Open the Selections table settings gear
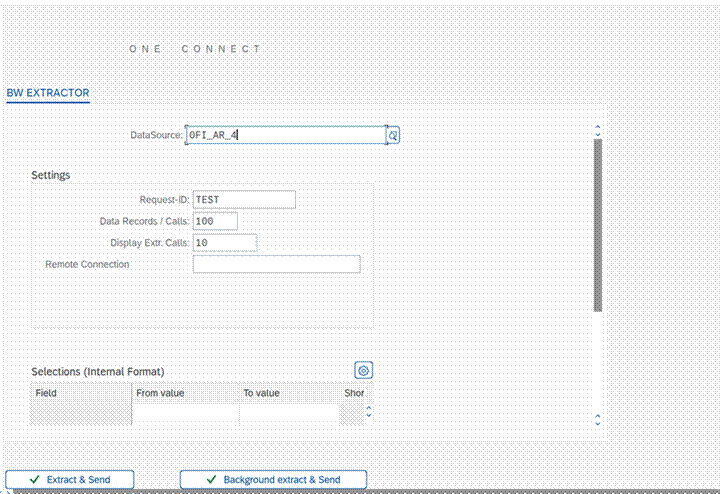Screen dimensions: 720x494 [364, 370]
